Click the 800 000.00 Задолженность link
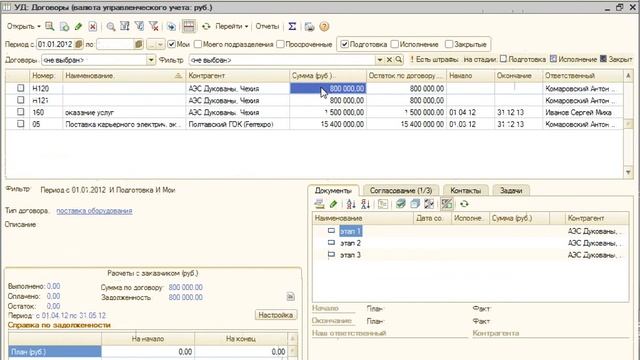 [x=186, y=298]
